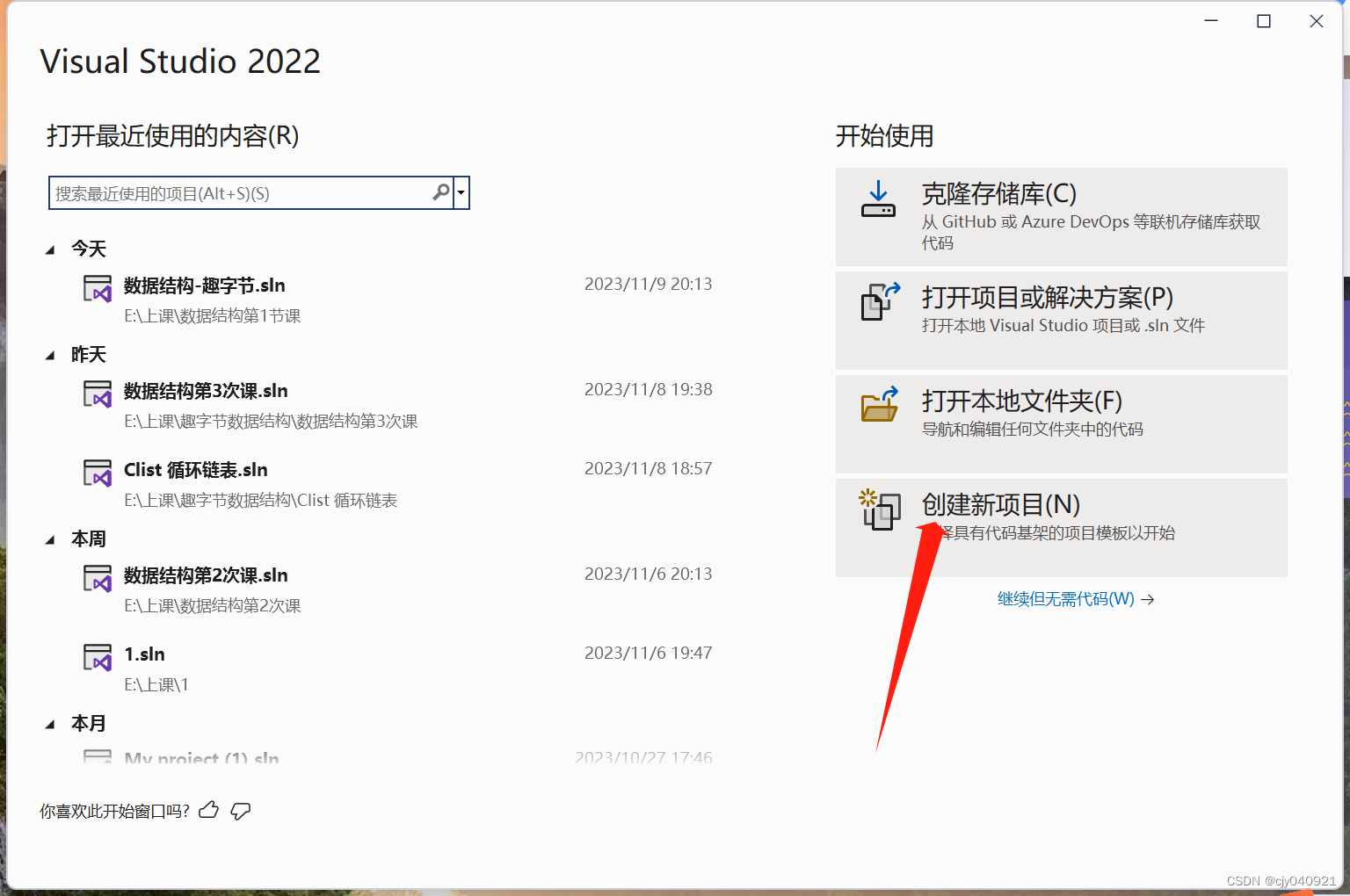
Task: Click the solution icon next to 数据结构-趣字节.sln
Action: [97, 288]
